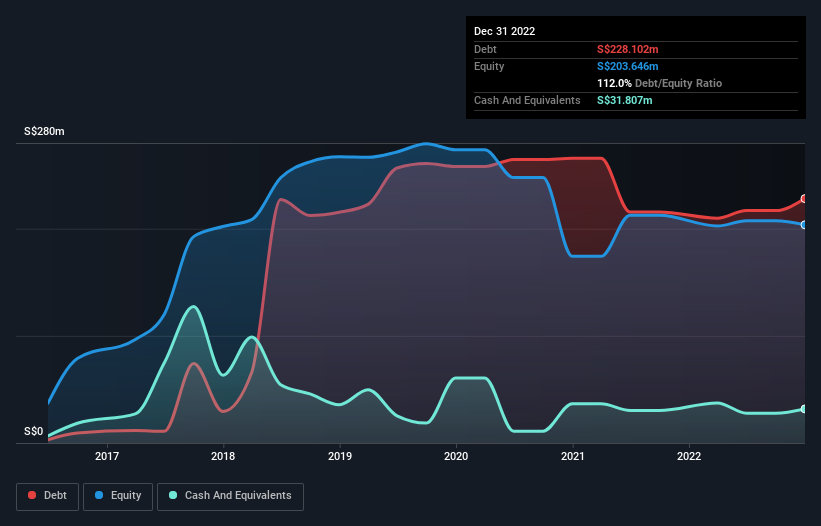The image size is (821, 526).
Task: Click the S$280m axis label
Action: click(x=45, y=131)
